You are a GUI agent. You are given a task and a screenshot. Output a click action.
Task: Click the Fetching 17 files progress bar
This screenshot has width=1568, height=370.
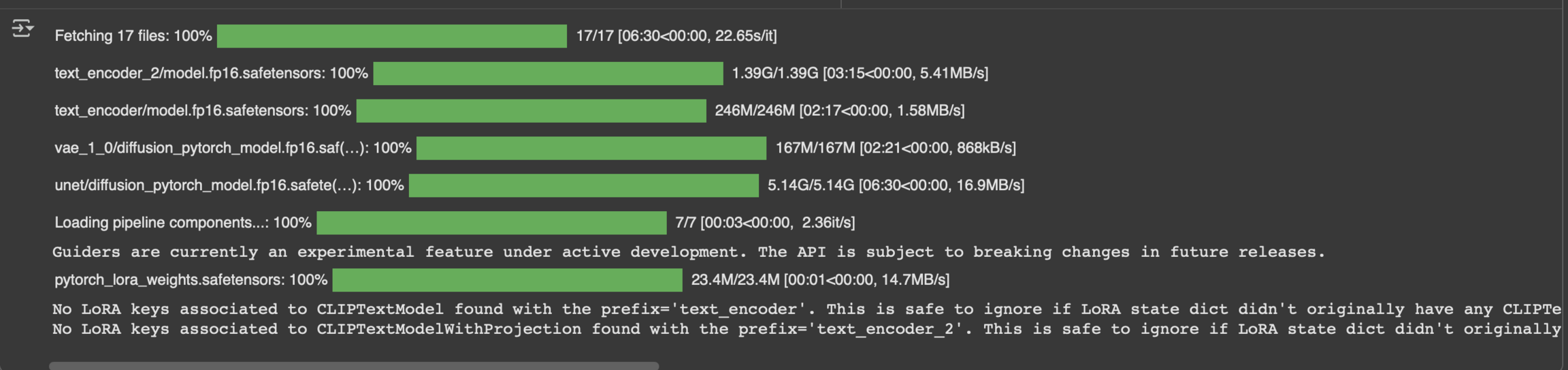pyautogui.click(x=391, y=36)
